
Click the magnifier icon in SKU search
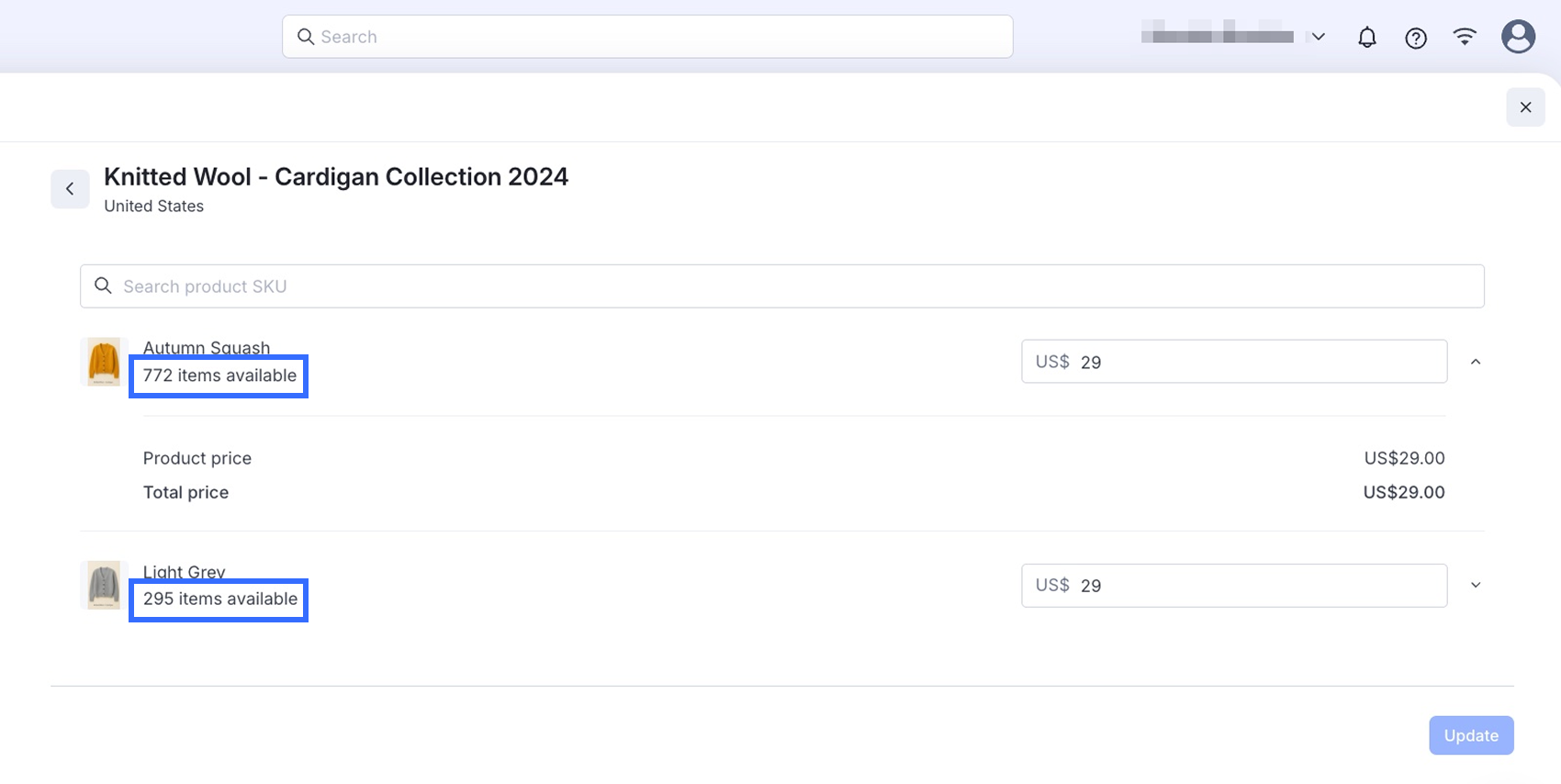(x=104, y=286)
